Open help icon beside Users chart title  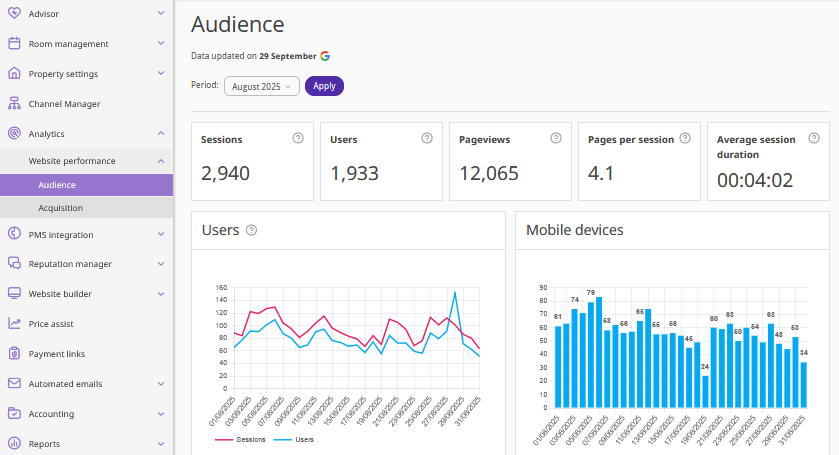[251, 230]
